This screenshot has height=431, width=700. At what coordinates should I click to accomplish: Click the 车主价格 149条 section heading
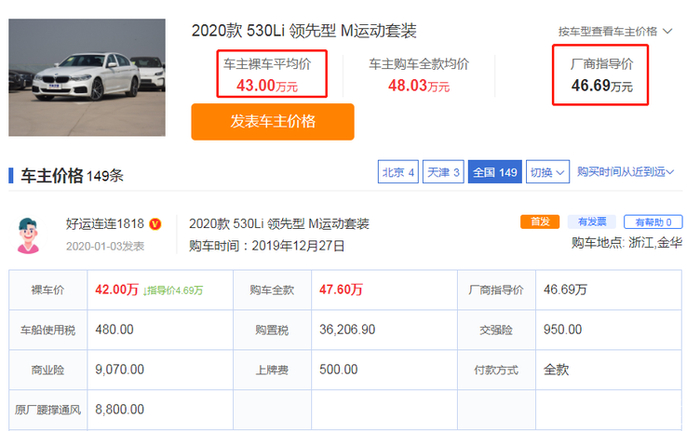(x=72, y=176)
